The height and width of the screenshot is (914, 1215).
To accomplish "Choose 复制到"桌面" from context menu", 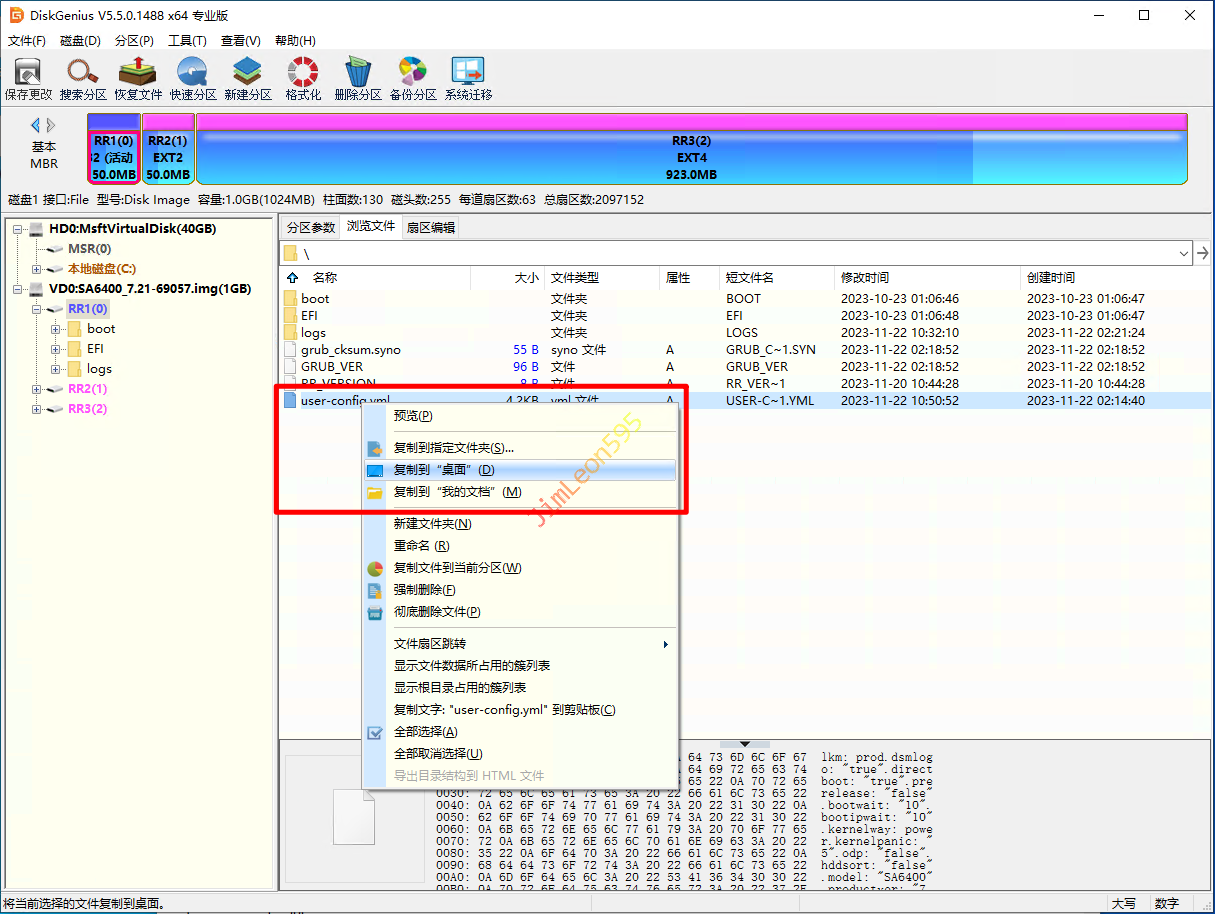I will 444,470.
